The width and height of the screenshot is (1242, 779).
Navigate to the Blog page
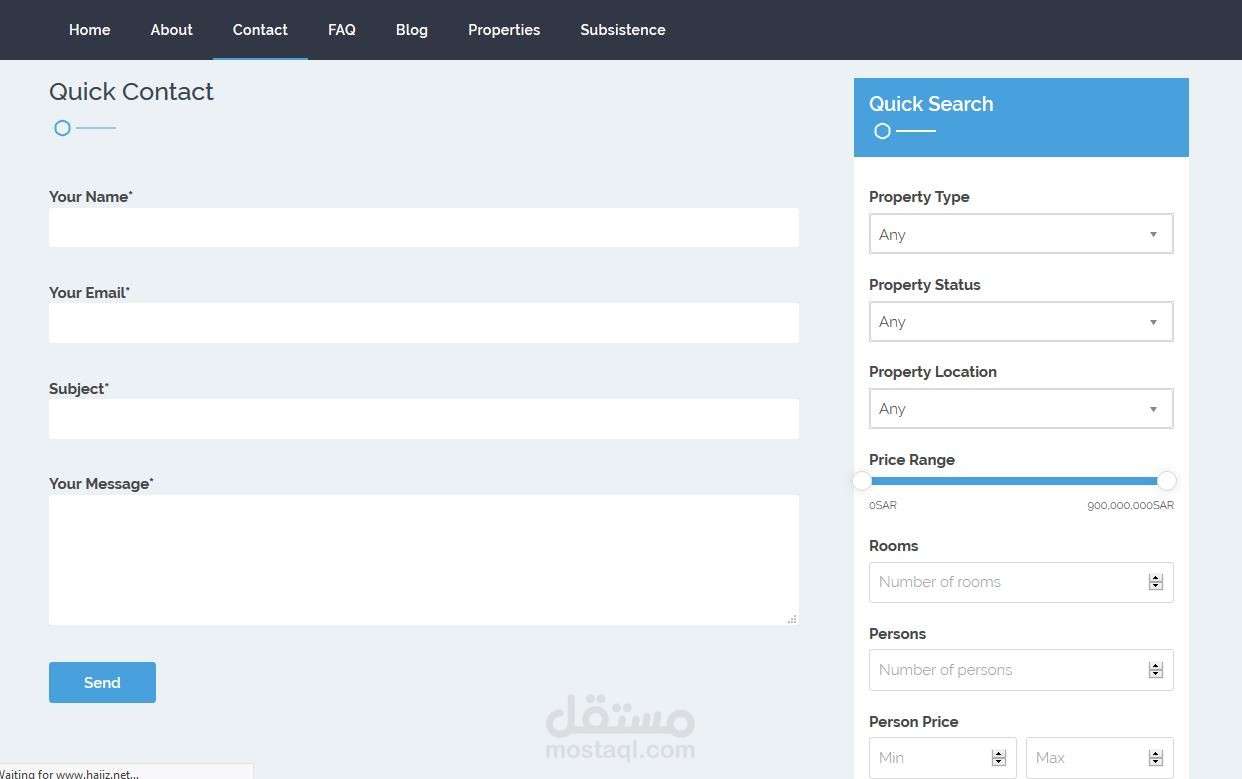412,30
